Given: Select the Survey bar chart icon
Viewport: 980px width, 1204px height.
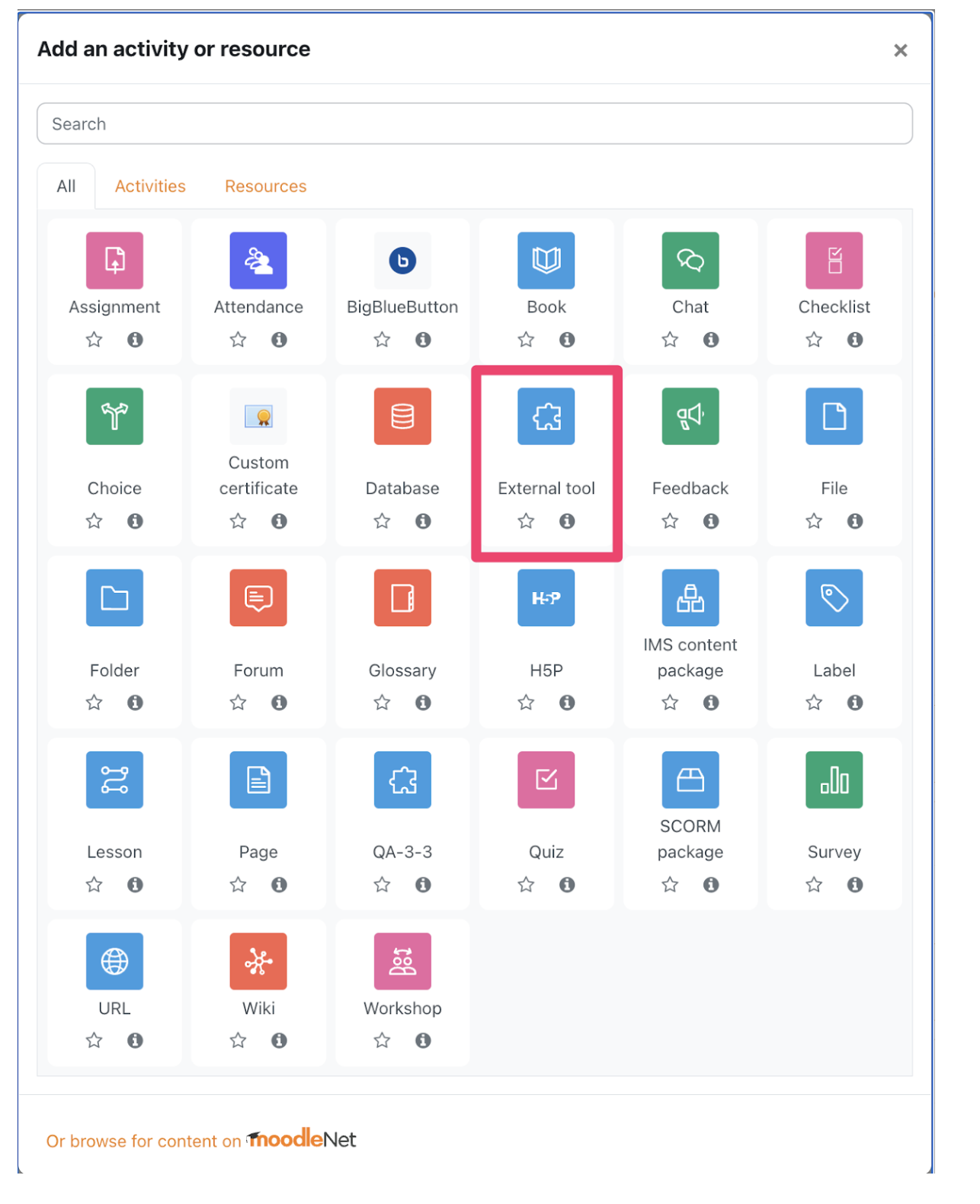Looking at the screenshot, I should [x=834, y=780].
